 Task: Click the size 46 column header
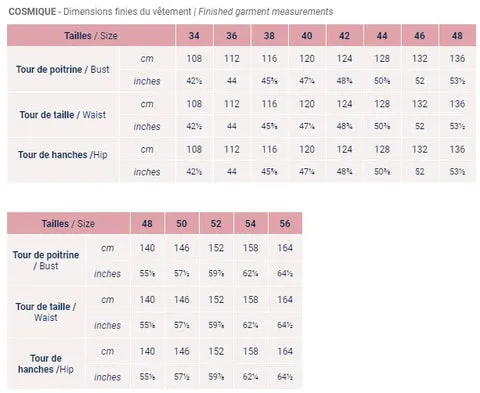tap(419, 35)
